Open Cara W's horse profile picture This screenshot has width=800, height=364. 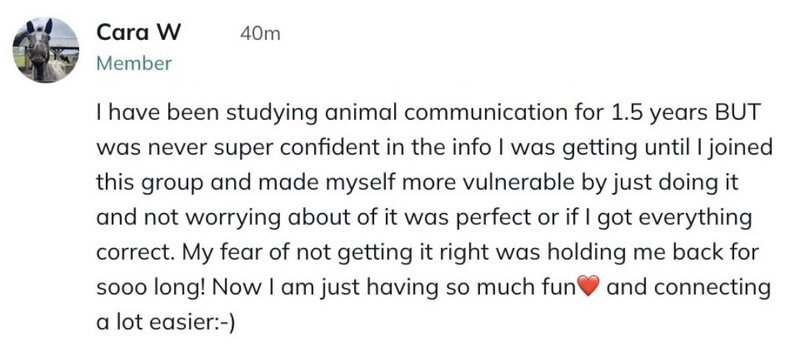click(x=46, y=50)
